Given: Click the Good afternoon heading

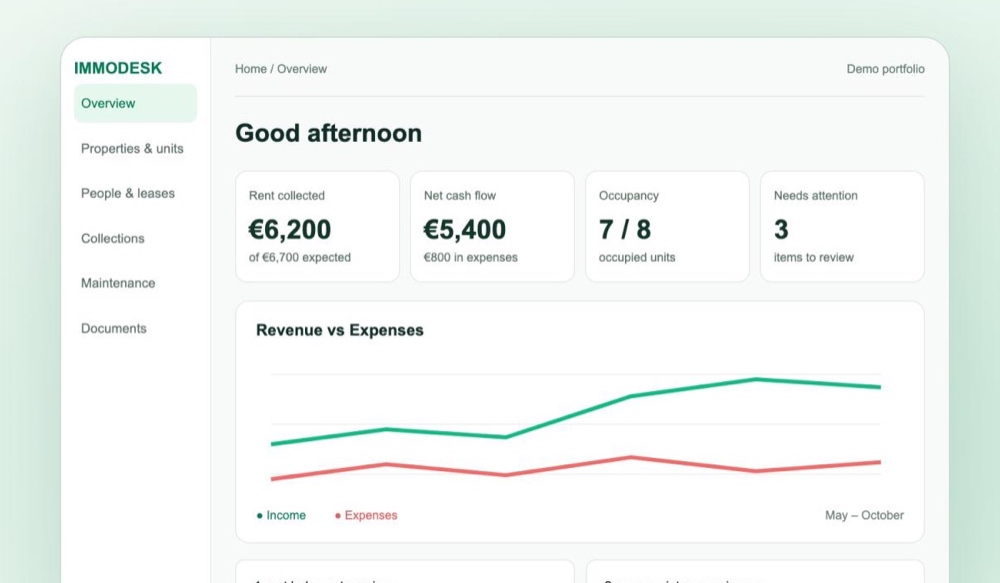Looking at the screenshot, I should (328, 133).
